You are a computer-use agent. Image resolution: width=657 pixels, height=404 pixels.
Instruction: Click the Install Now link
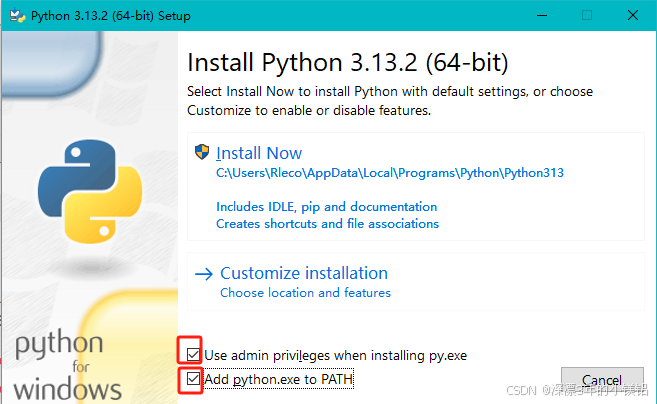(259, 153)
